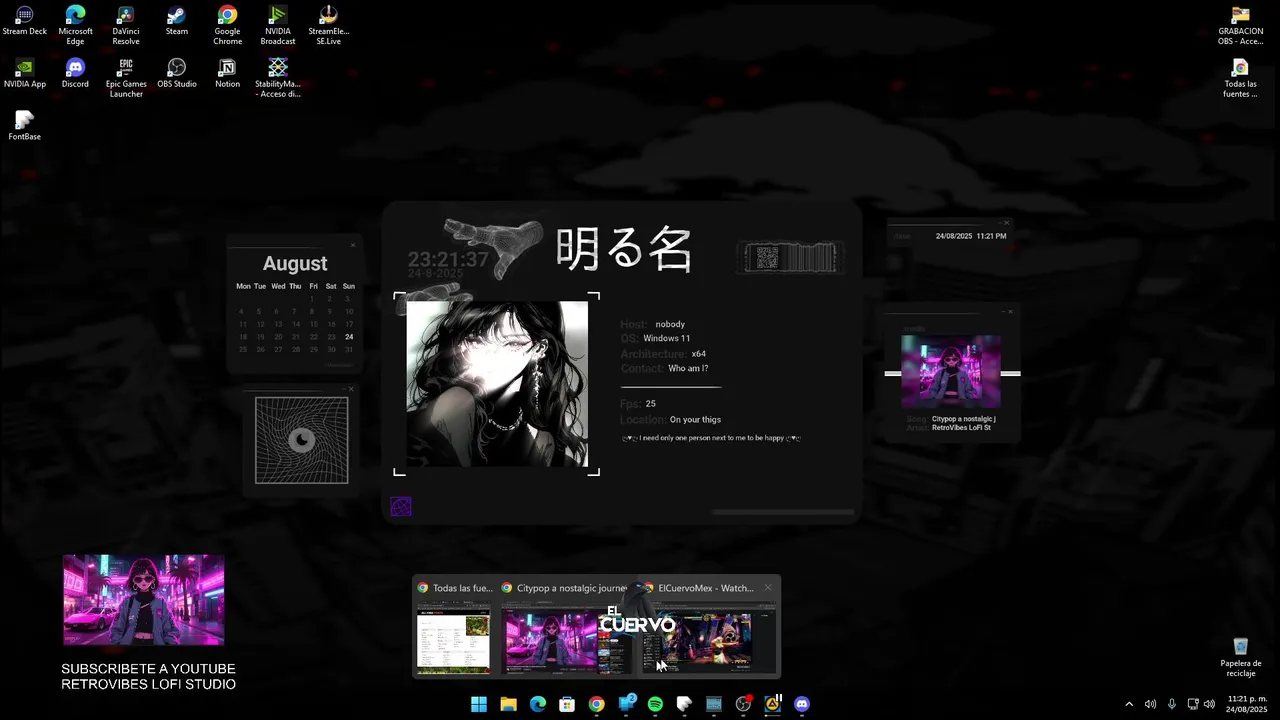Screen dimensions: 1280x720
Task: Select the NVIDIA App desktop icon
Action: coord(24,73)
